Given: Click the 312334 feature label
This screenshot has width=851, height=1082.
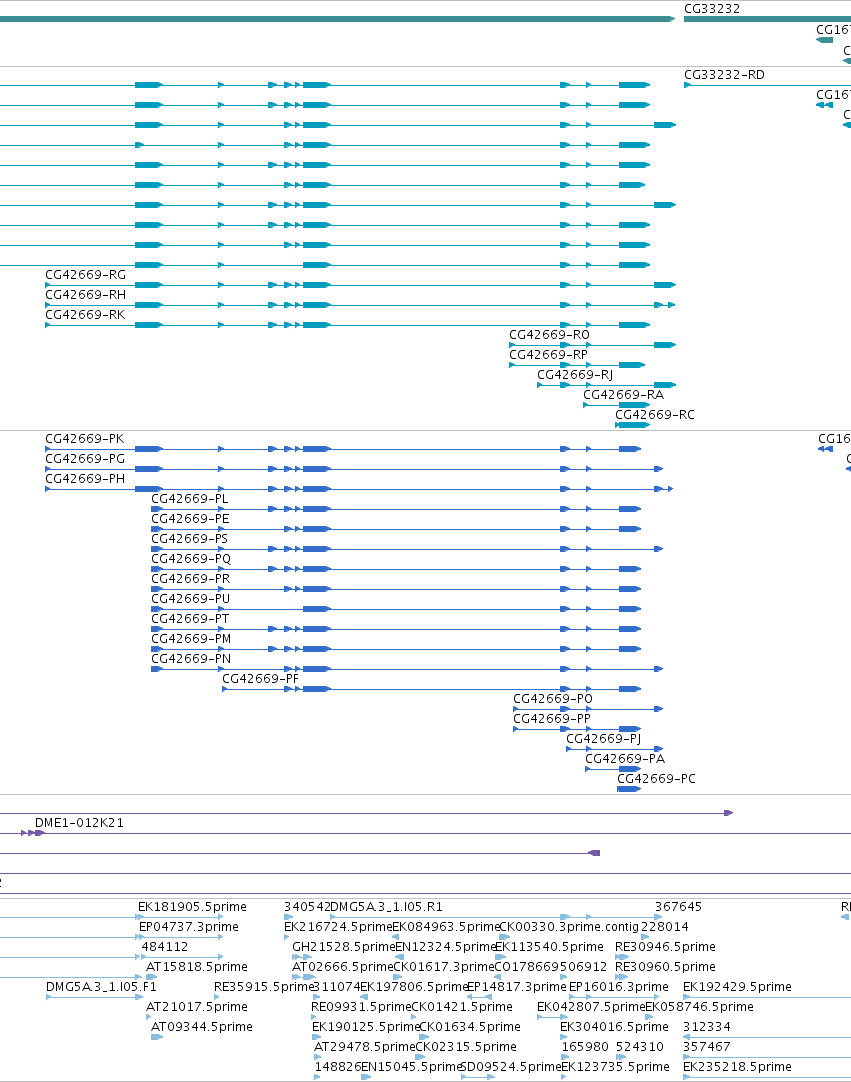Looking at the screenshot, I should click(707, 1027).
